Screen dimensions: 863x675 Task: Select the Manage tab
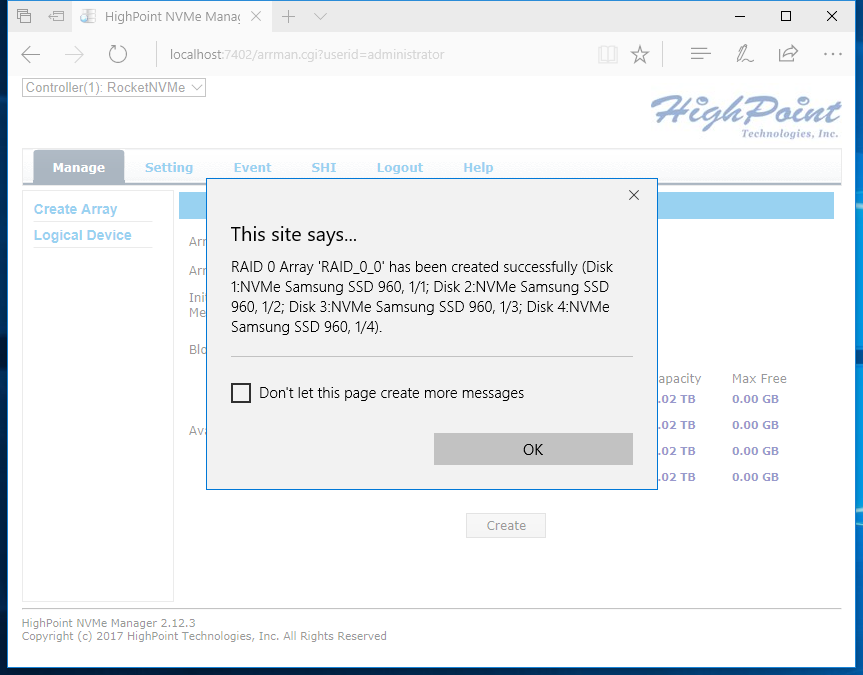79,167
